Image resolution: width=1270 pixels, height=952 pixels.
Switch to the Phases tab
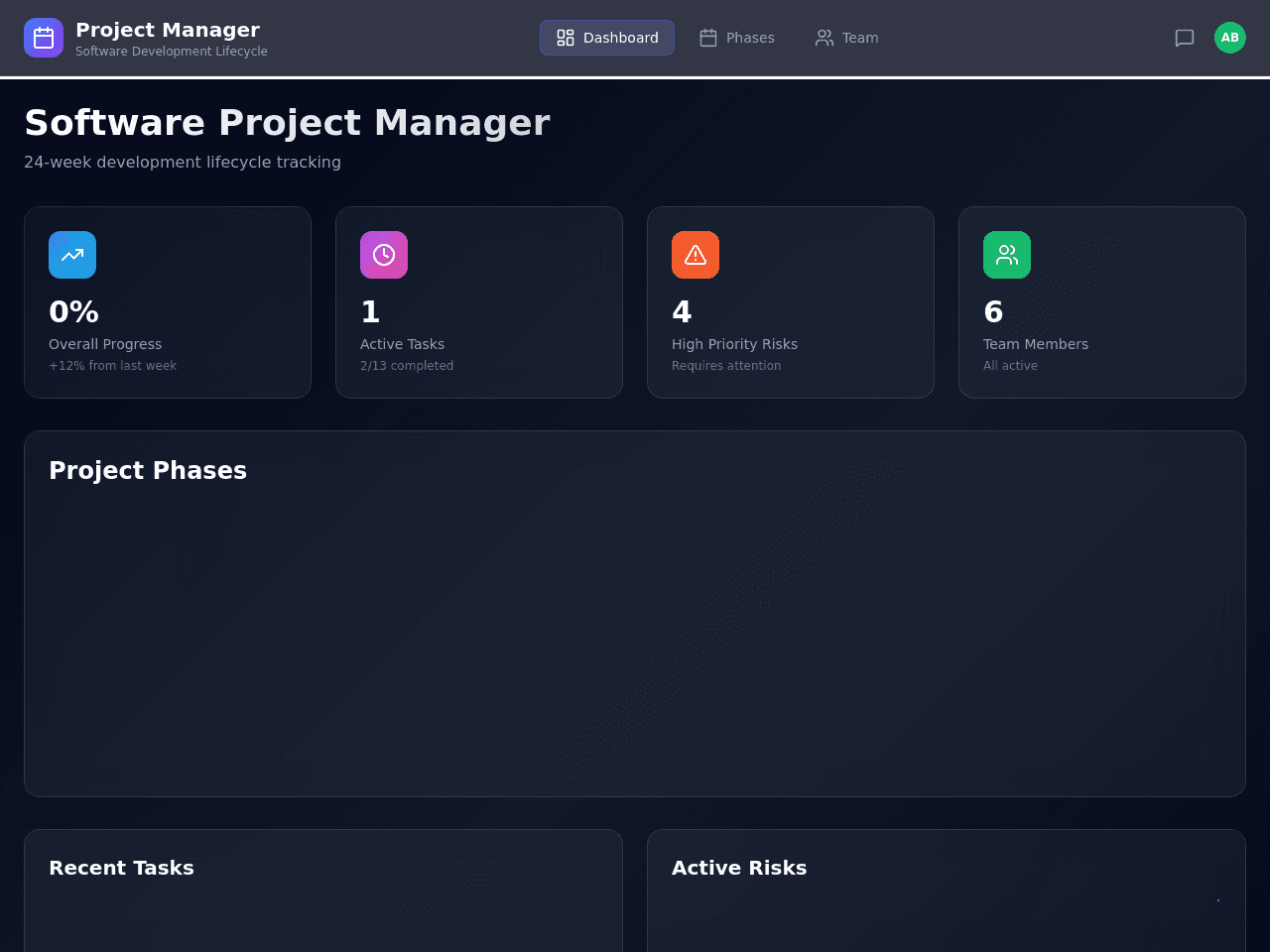tap(736, 38)
